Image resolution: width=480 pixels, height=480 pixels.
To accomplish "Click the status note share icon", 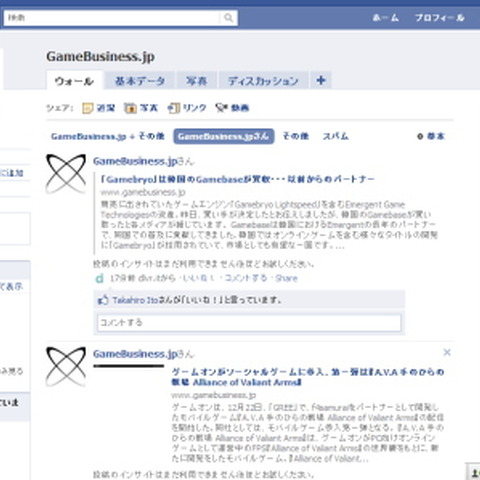I will (88, 108).
